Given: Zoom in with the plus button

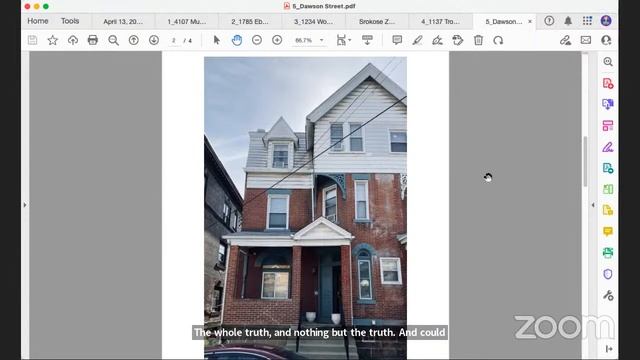Looking at the screenshot, I should click(277, 40).
